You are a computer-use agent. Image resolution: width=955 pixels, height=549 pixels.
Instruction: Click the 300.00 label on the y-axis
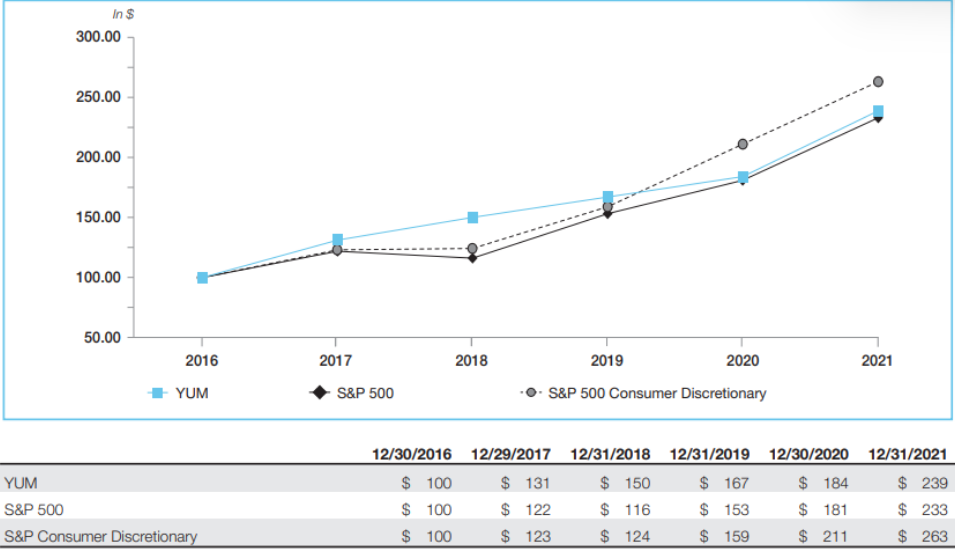[98, 37]
